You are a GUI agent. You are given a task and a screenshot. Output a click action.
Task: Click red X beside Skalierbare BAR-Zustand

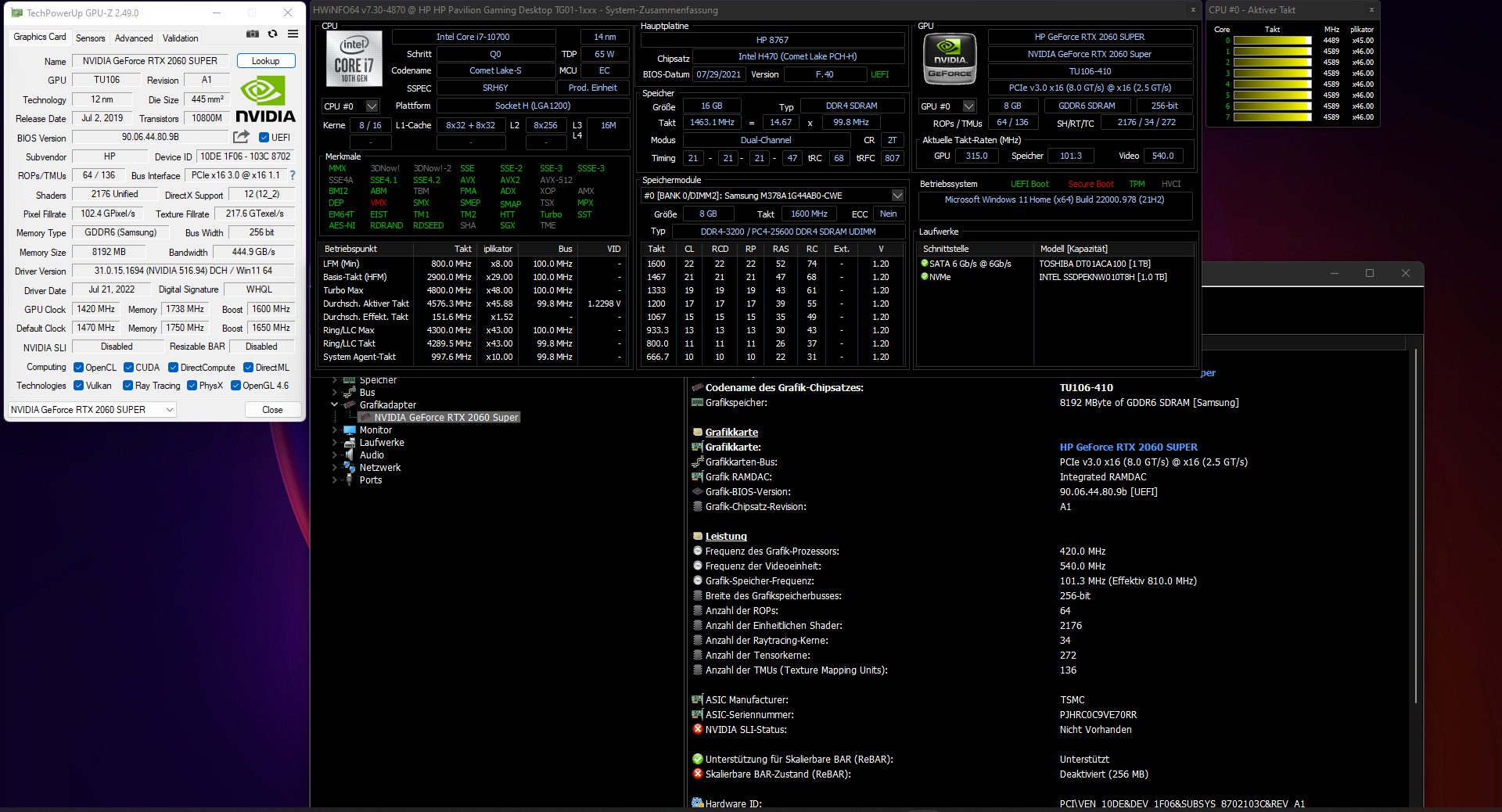698,774
